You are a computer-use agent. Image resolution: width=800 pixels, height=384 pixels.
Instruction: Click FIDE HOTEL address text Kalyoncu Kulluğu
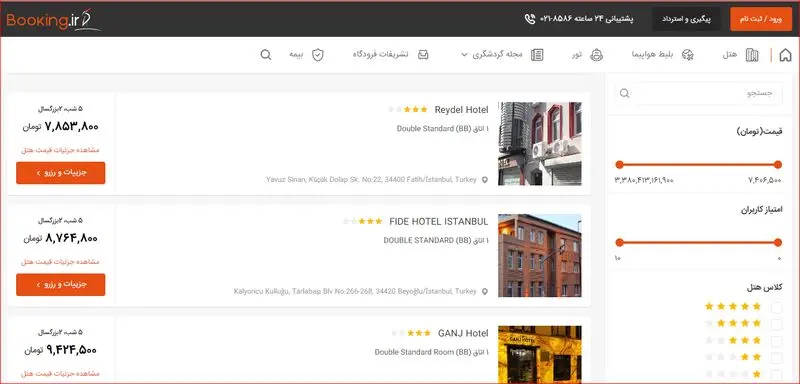pyautogui.click(x=355, y=291)
